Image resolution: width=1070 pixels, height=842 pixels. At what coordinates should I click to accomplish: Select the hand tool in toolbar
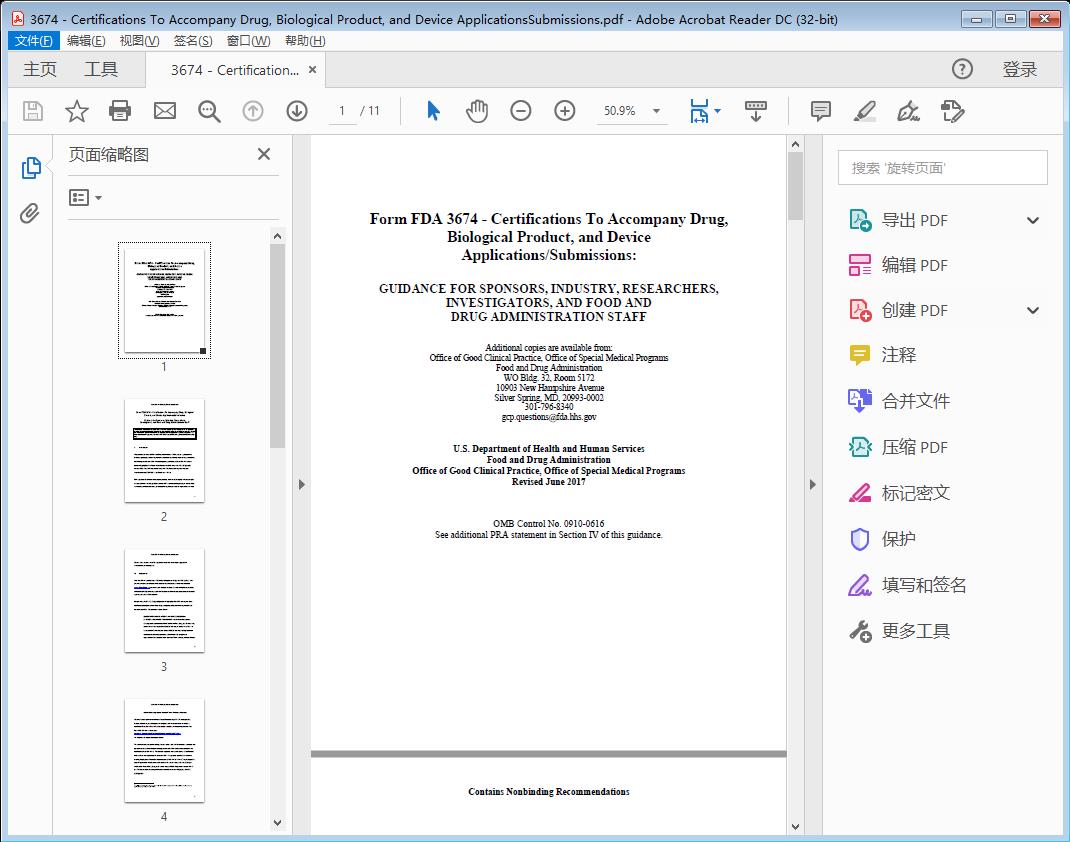tap(477, 111)
